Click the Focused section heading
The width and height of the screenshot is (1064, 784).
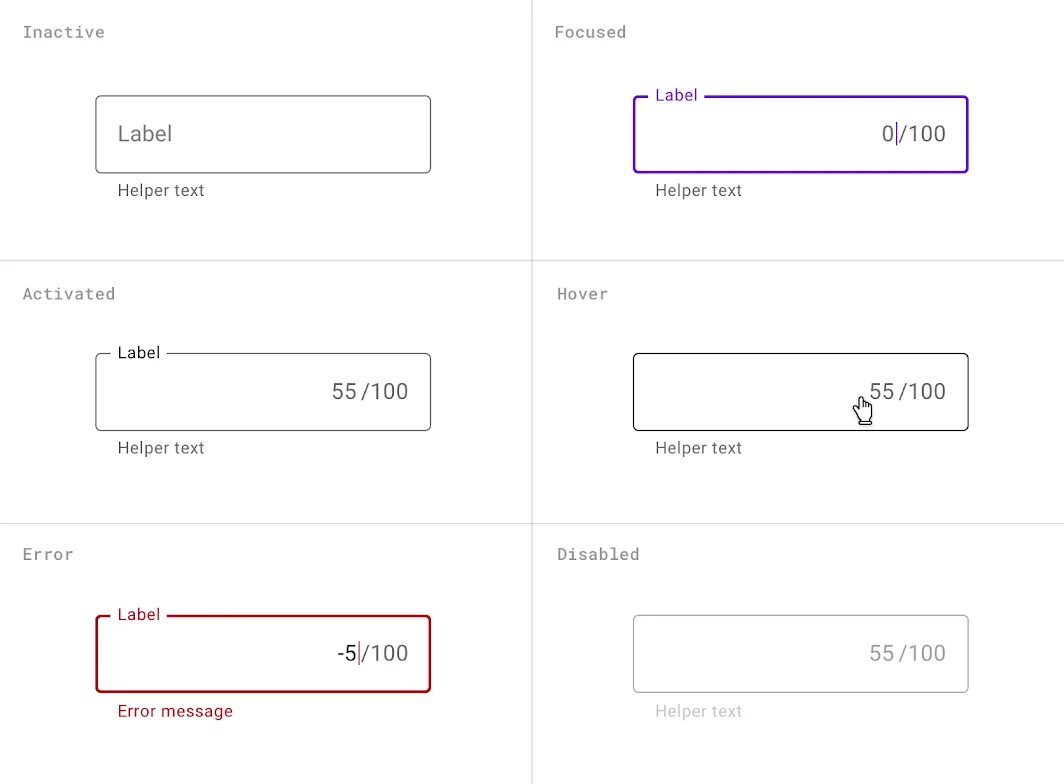pos(590,32)
